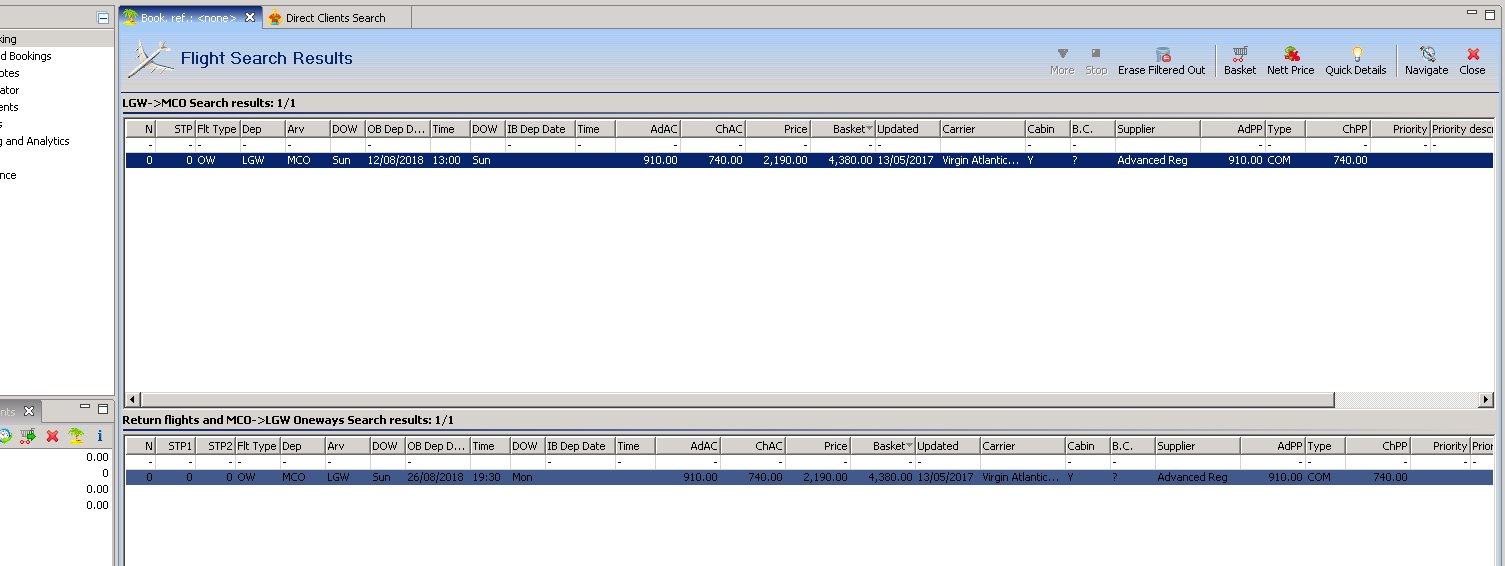Select outbound row dated 12/08/2018
The height and width of the screenshot is (566, 1505).
click(x=808, y=160)
